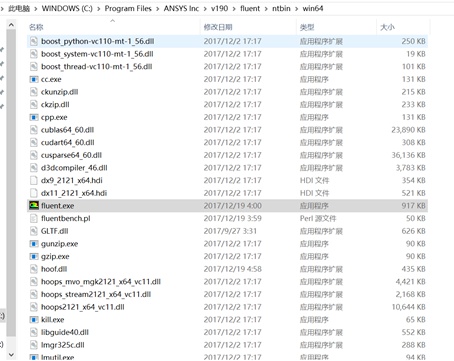Click the gunzip.exe file icon
This screenshot has width=454, height=361.
(34, 244)
